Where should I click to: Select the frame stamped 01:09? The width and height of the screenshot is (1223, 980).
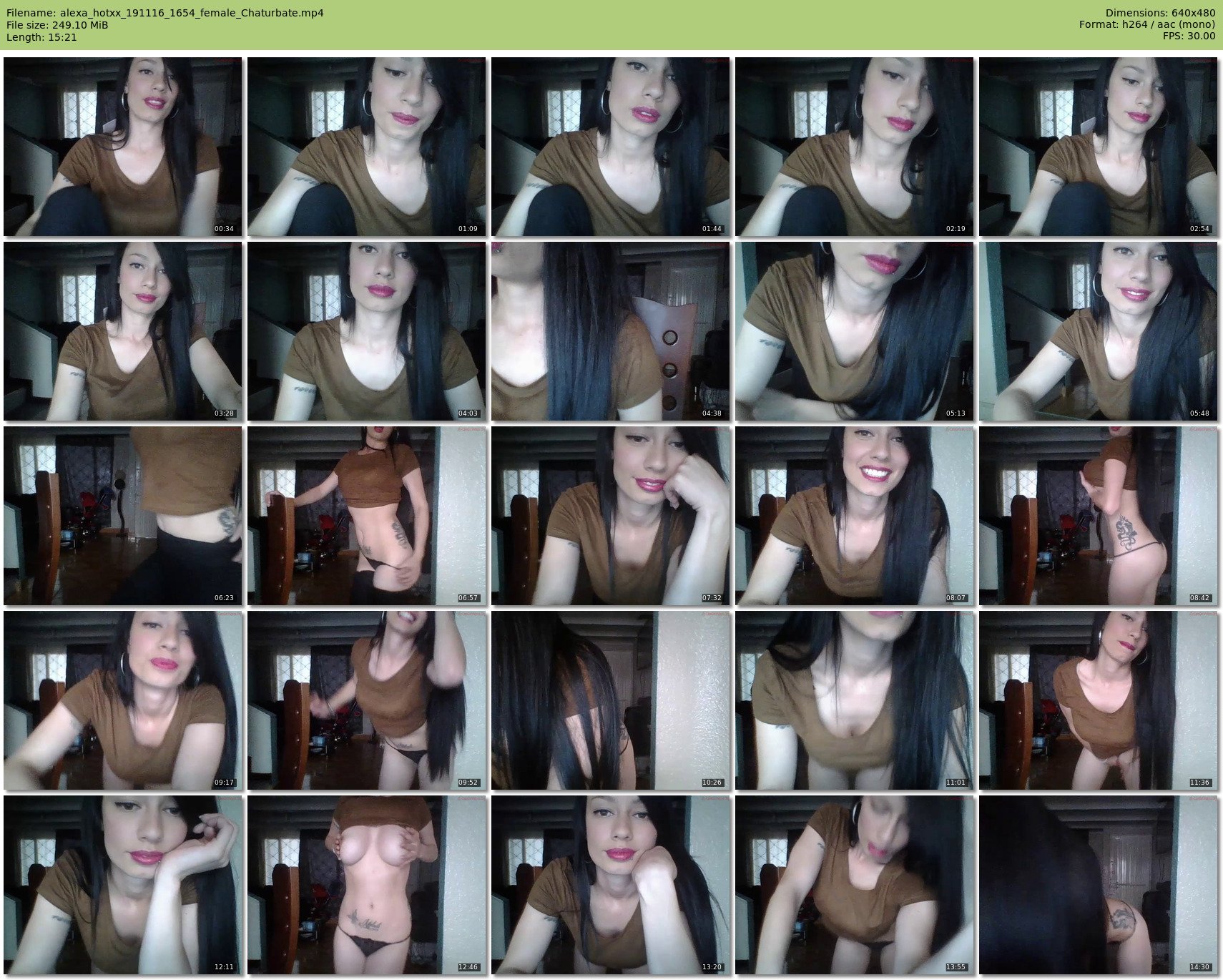[367, 147]
